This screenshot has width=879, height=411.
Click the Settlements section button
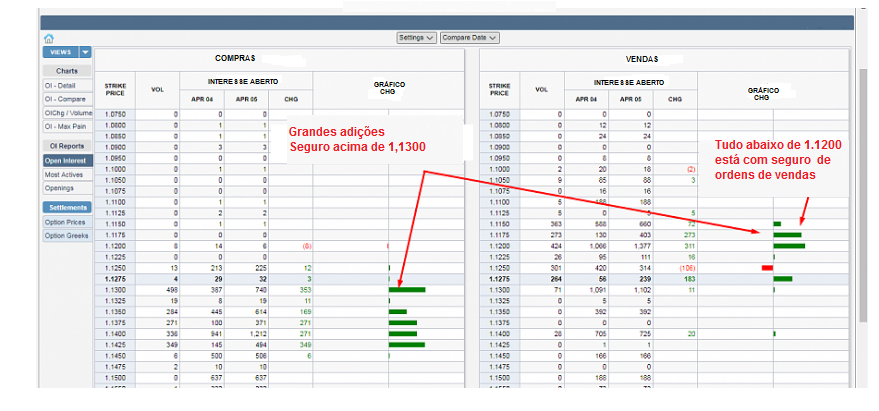[67, 207]
